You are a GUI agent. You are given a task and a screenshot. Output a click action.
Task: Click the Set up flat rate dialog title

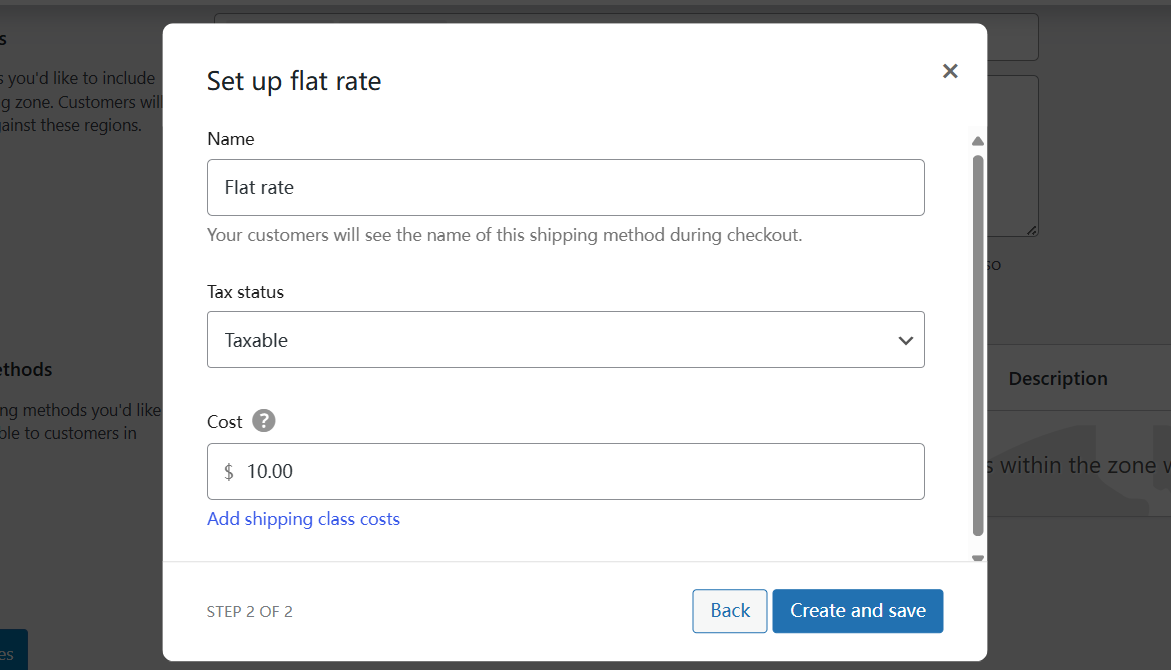[x=294, y=81]
